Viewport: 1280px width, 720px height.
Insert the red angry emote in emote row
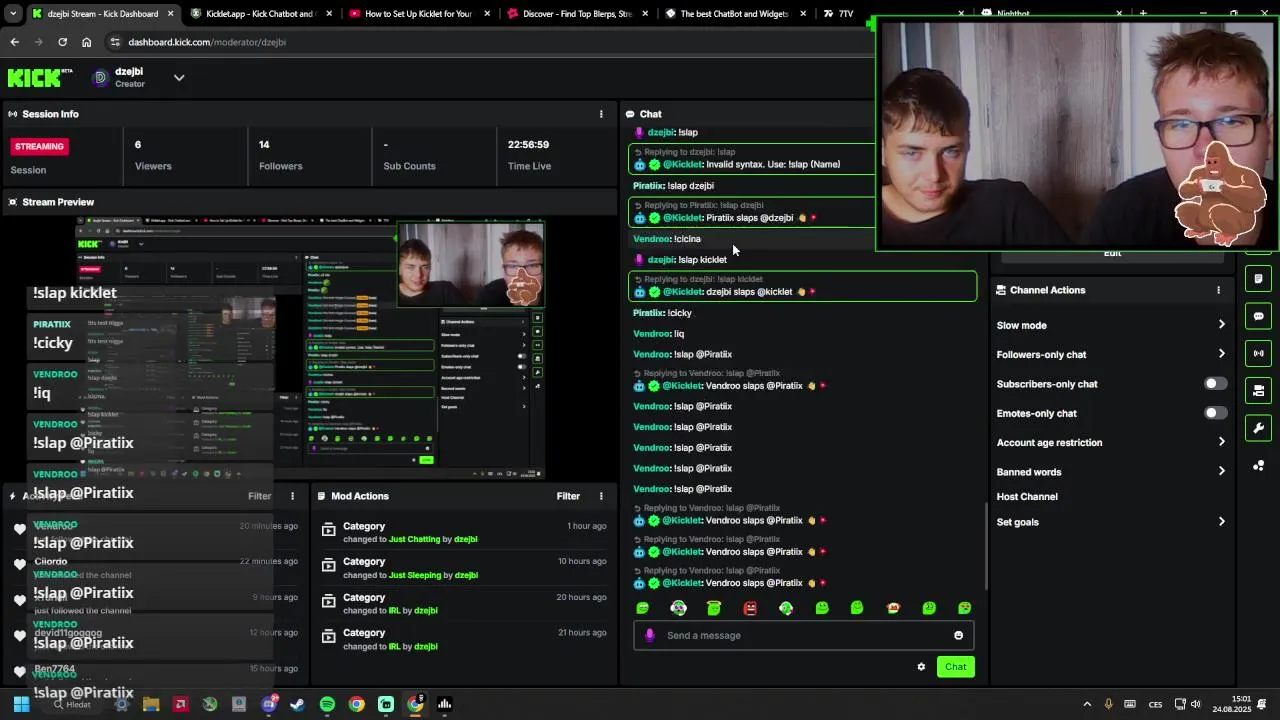(x=750, y=608)
